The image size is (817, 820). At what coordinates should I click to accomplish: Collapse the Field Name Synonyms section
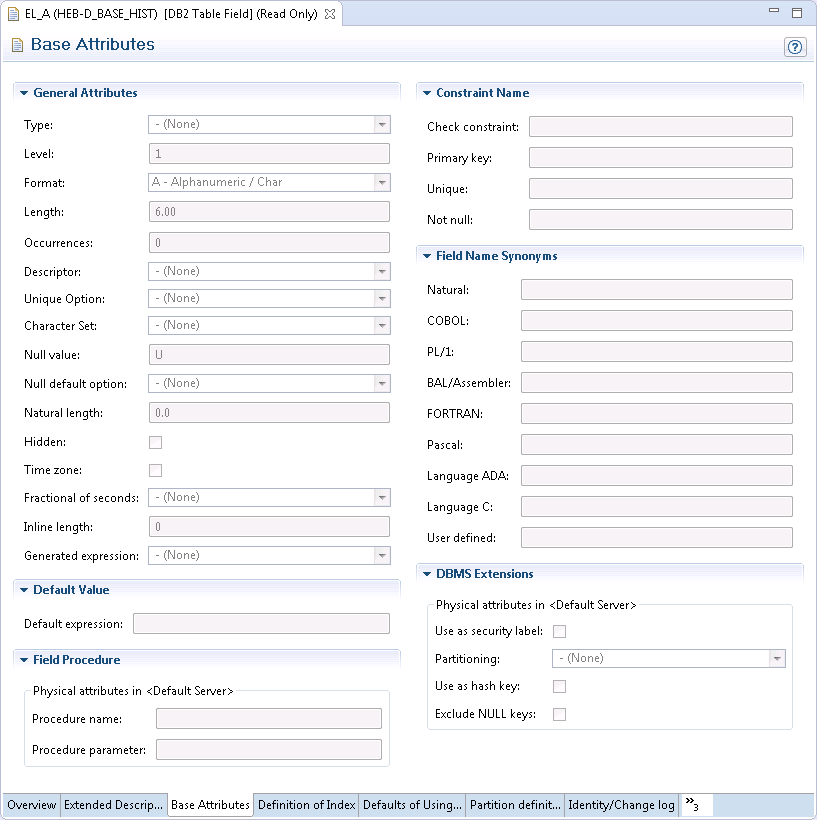coord(426,256)
